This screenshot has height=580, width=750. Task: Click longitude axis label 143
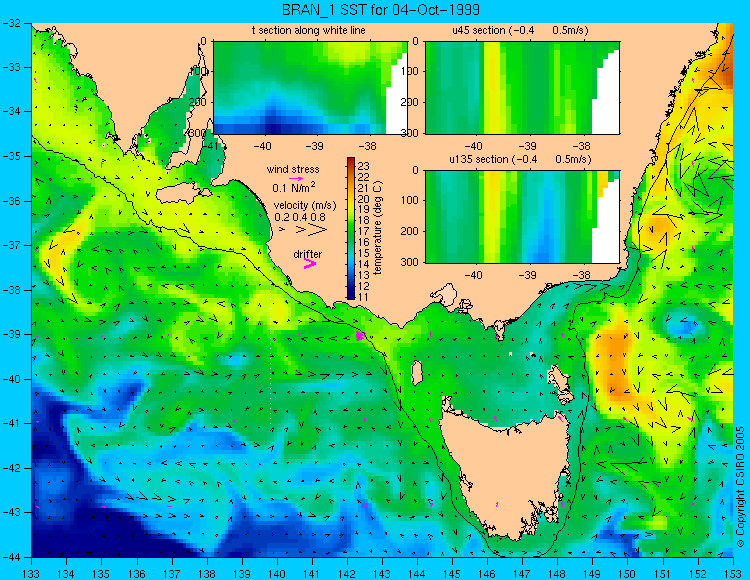[x=382, y=574]
